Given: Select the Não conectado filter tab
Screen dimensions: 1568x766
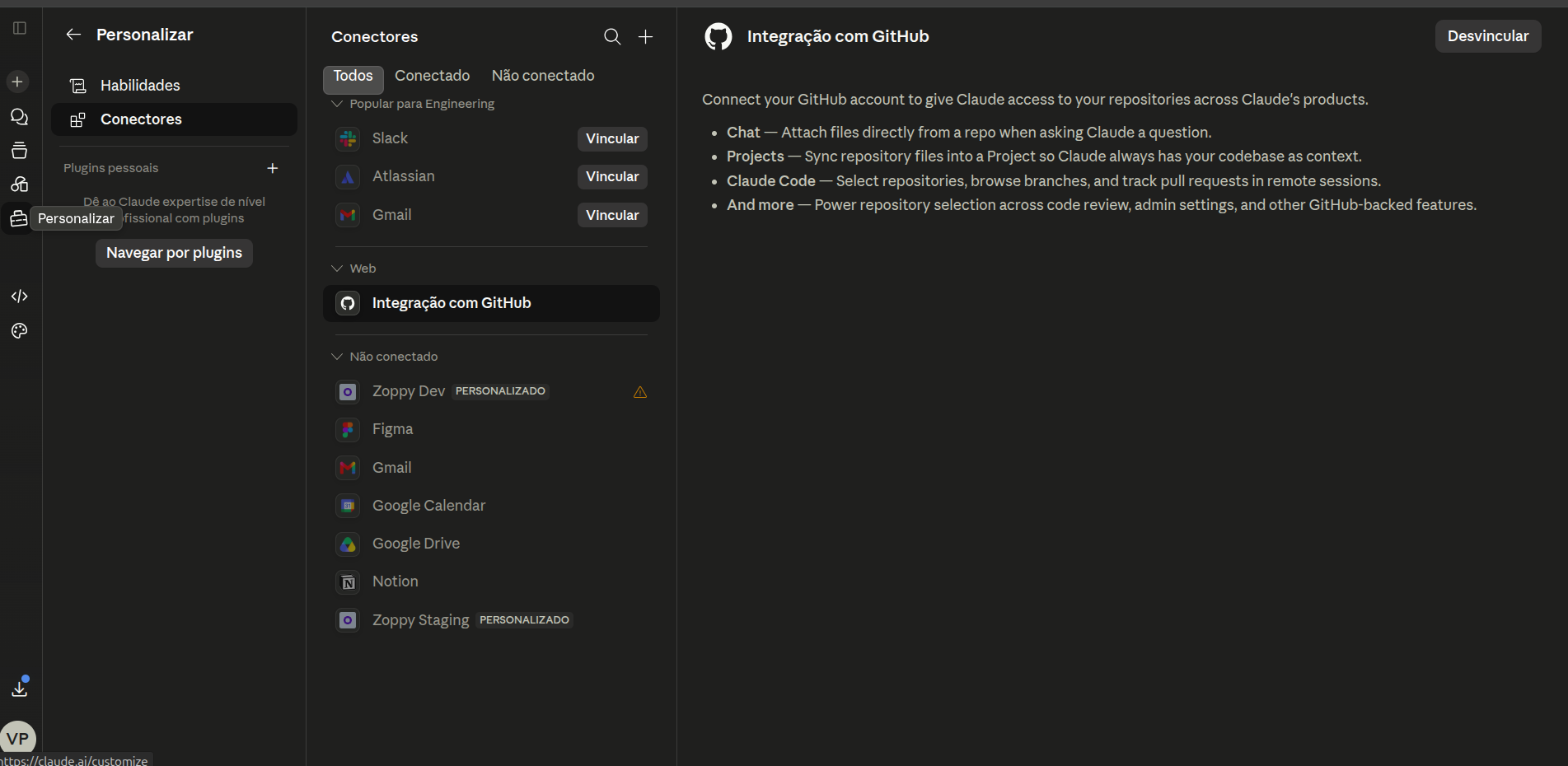Looking at the screenshot, I should (543, 76).
